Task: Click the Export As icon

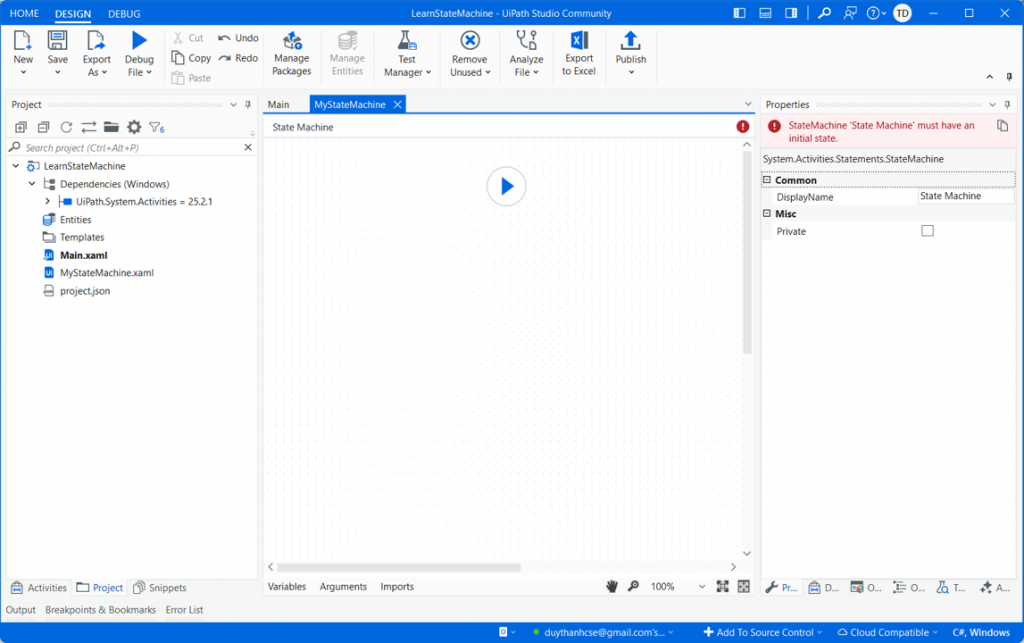Action: [x=96, y=40]
